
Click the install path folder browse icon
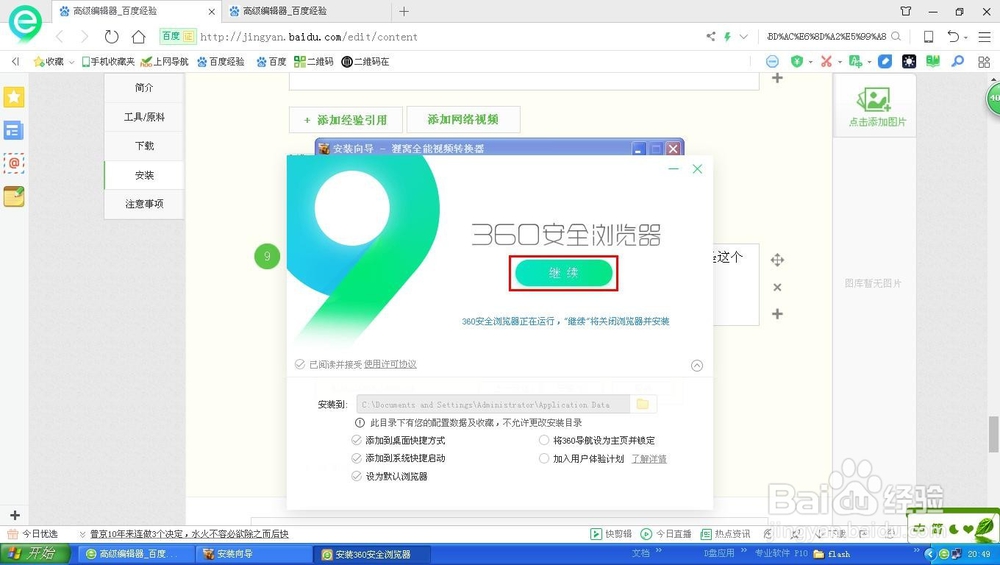pos(643,404)
